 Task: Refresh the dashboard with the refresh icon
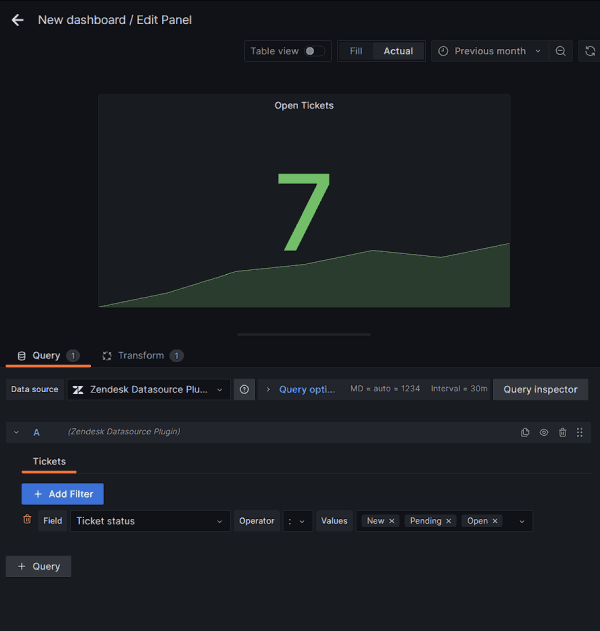click(x=589, y=51)
